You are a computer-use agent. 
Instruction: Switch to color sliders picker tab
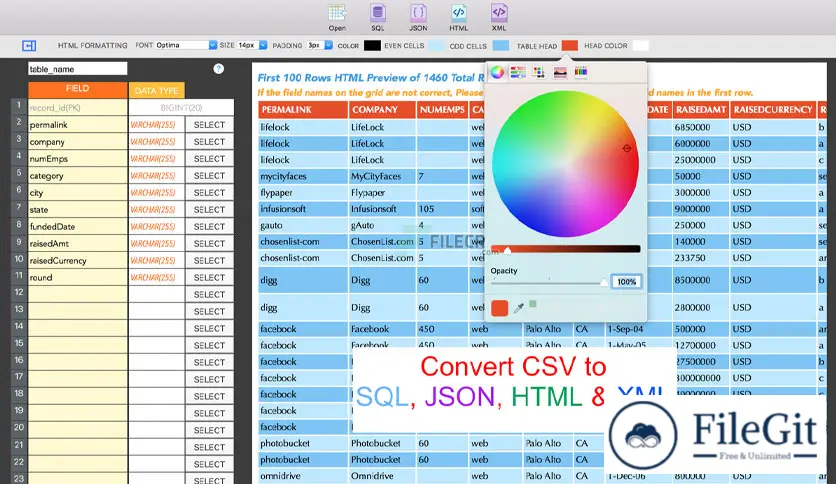tap(518, 72)
